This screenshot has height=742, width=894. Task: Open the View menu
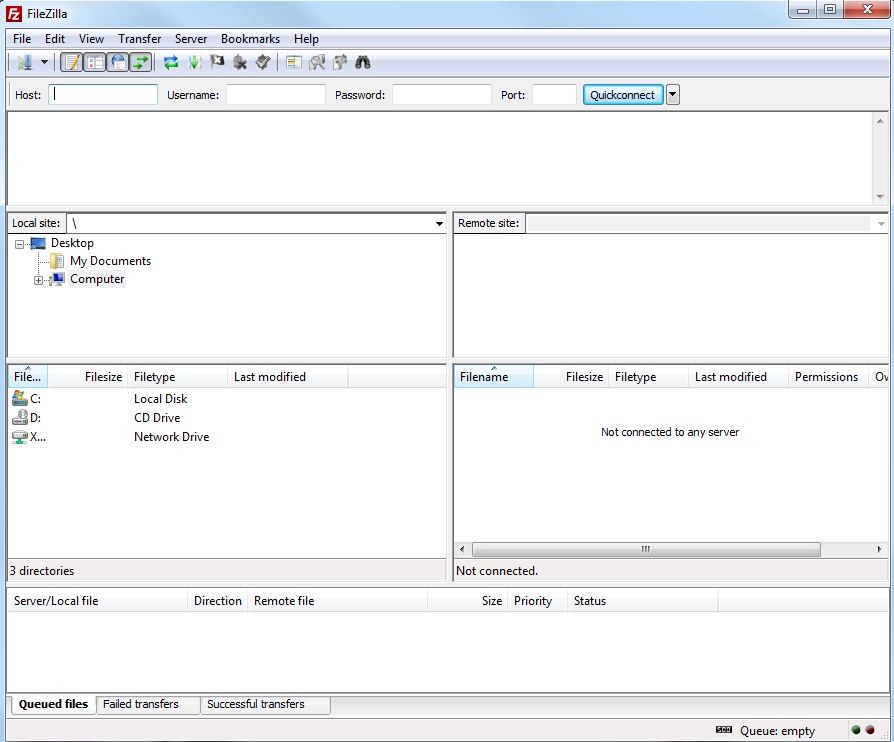pos(91,39)
